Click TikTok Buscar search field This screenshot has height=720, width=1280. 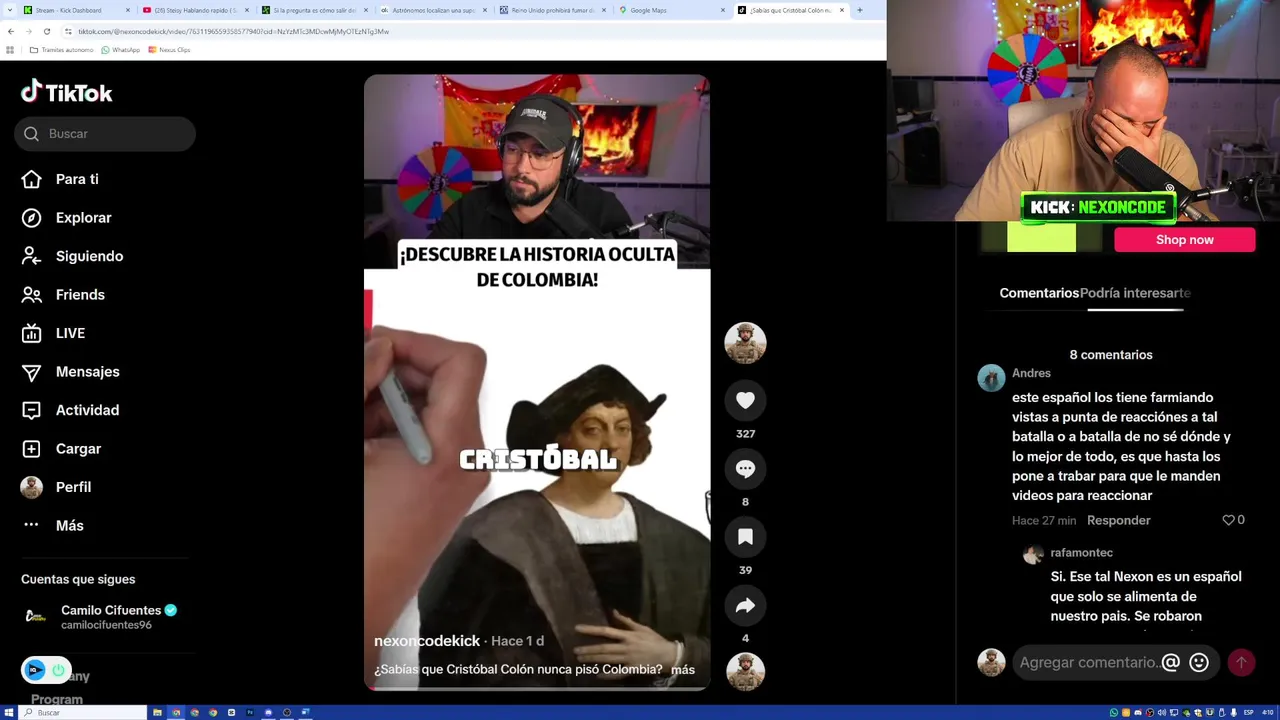point(105,134)
